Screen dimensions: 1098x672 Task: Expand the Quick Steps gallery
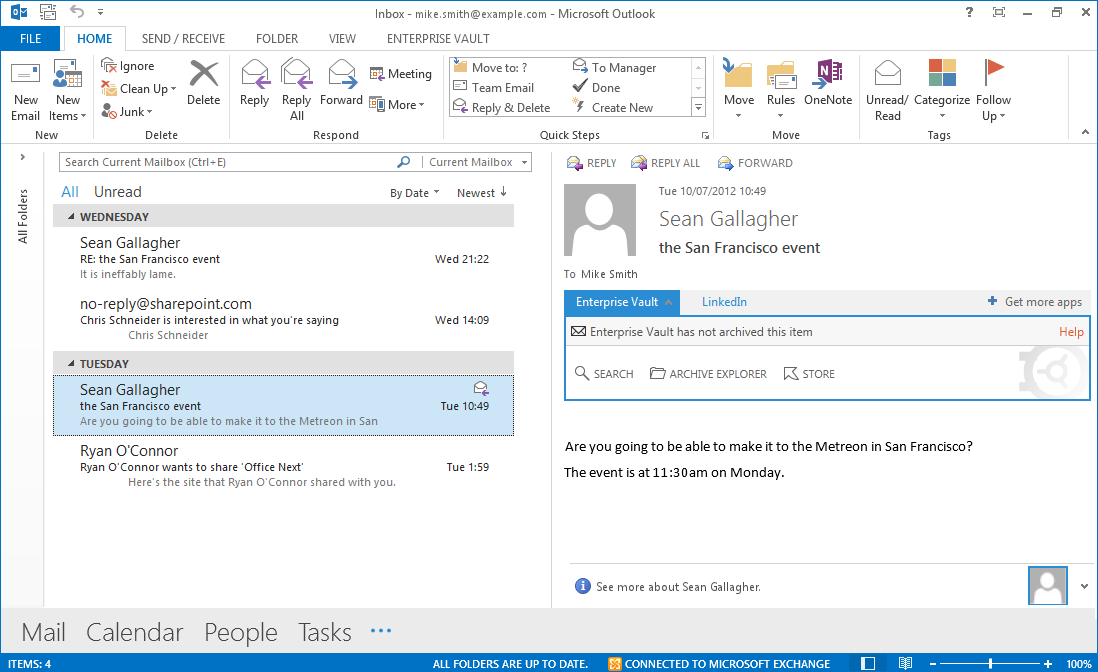click(698, 107)
